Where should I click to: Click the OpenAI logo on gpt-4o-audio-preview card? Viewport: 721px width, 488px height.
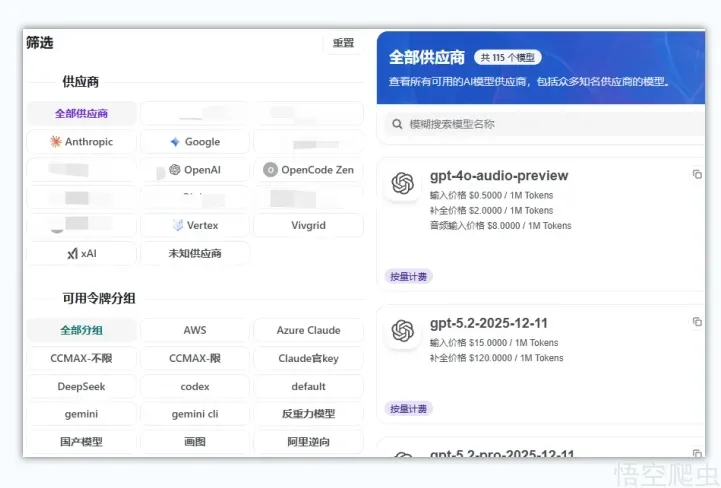point(403,184)
